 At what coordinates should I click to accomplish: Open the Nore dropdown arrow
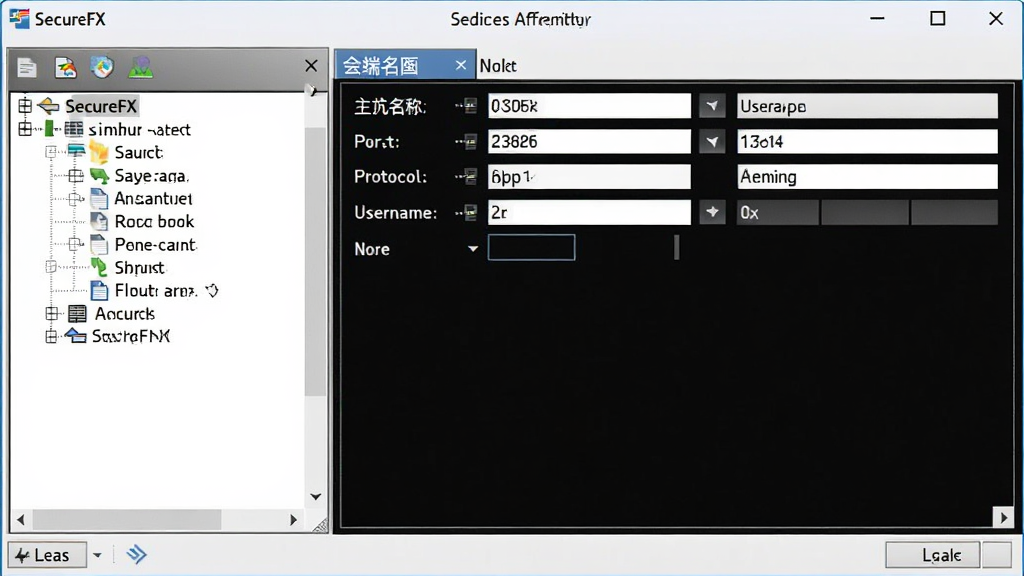click(x=473, y=249)
